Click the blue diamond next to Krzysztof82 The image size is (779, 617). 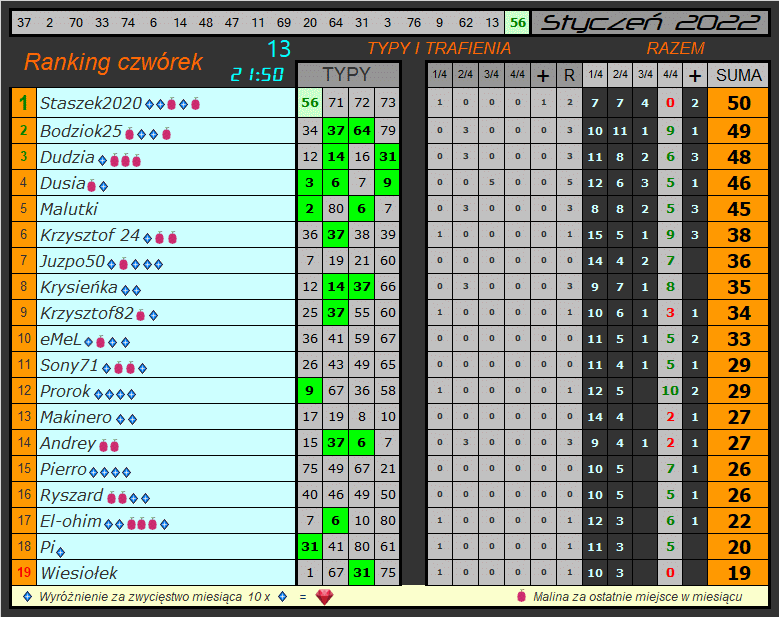(x=154, y=315)
